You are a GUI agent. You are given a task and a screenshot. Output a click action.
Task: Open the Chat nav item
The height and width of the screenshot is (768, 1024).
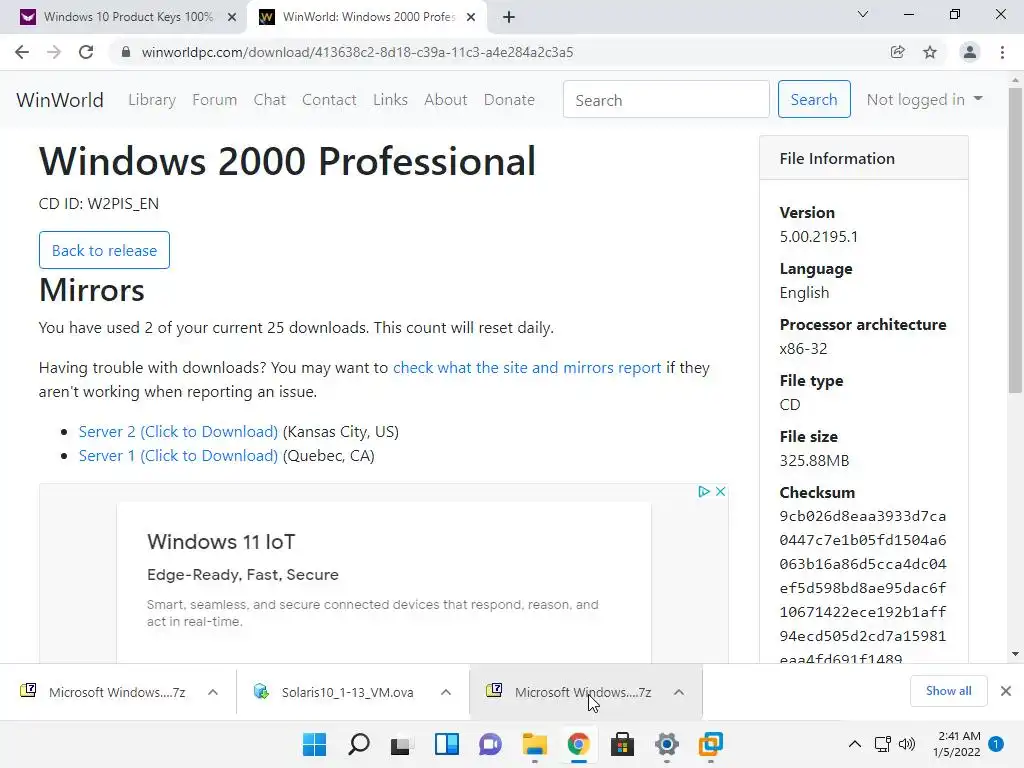coord(270,100)
